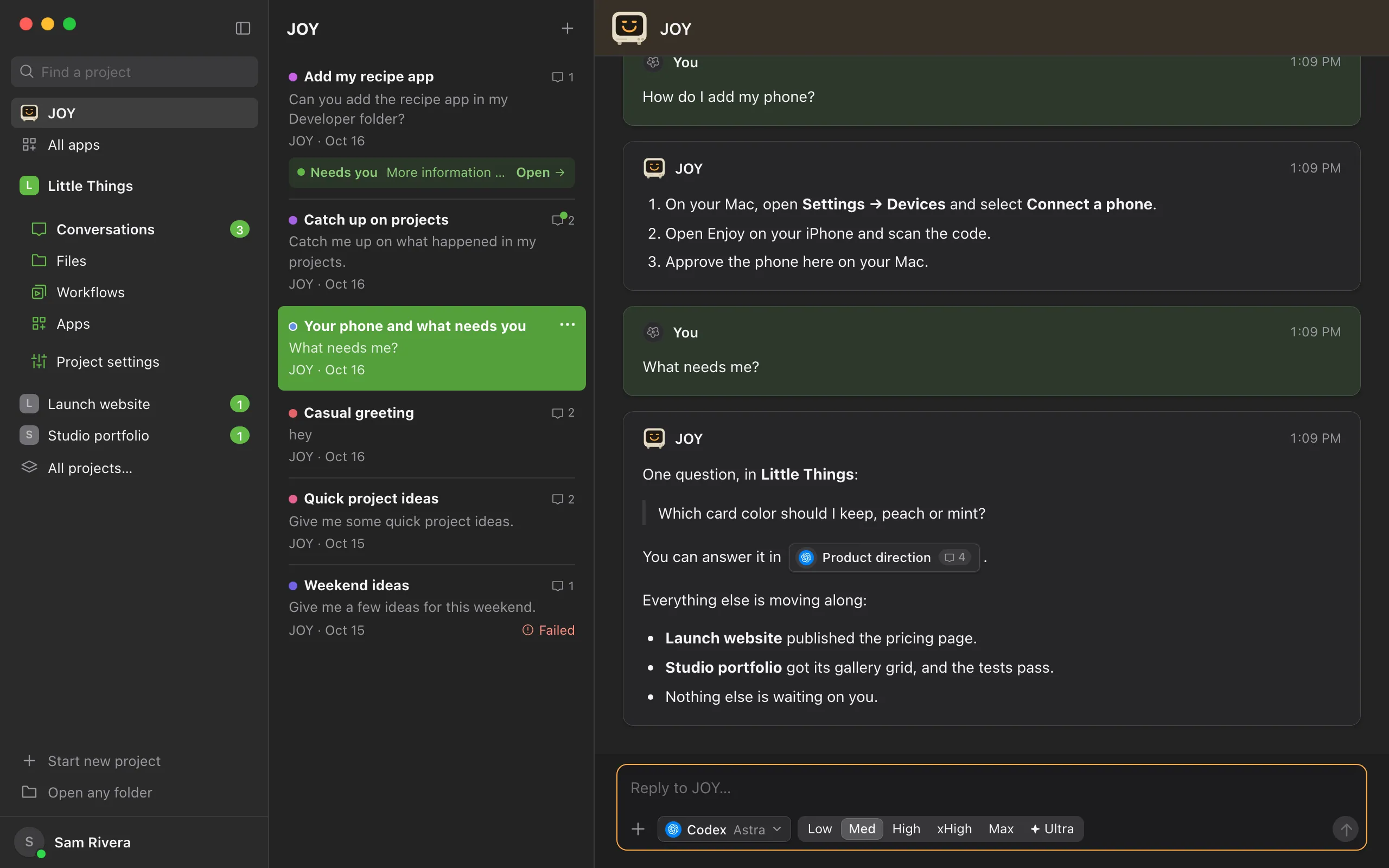
Task: Click the Codex logo icon in model selector
Action: [673, 829]
